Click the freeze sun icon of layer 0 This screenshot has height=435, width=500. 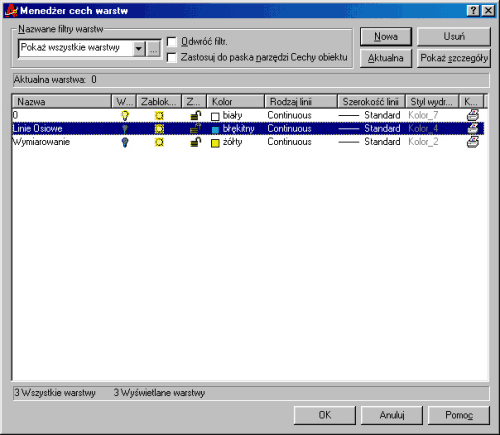coord(159,116)
